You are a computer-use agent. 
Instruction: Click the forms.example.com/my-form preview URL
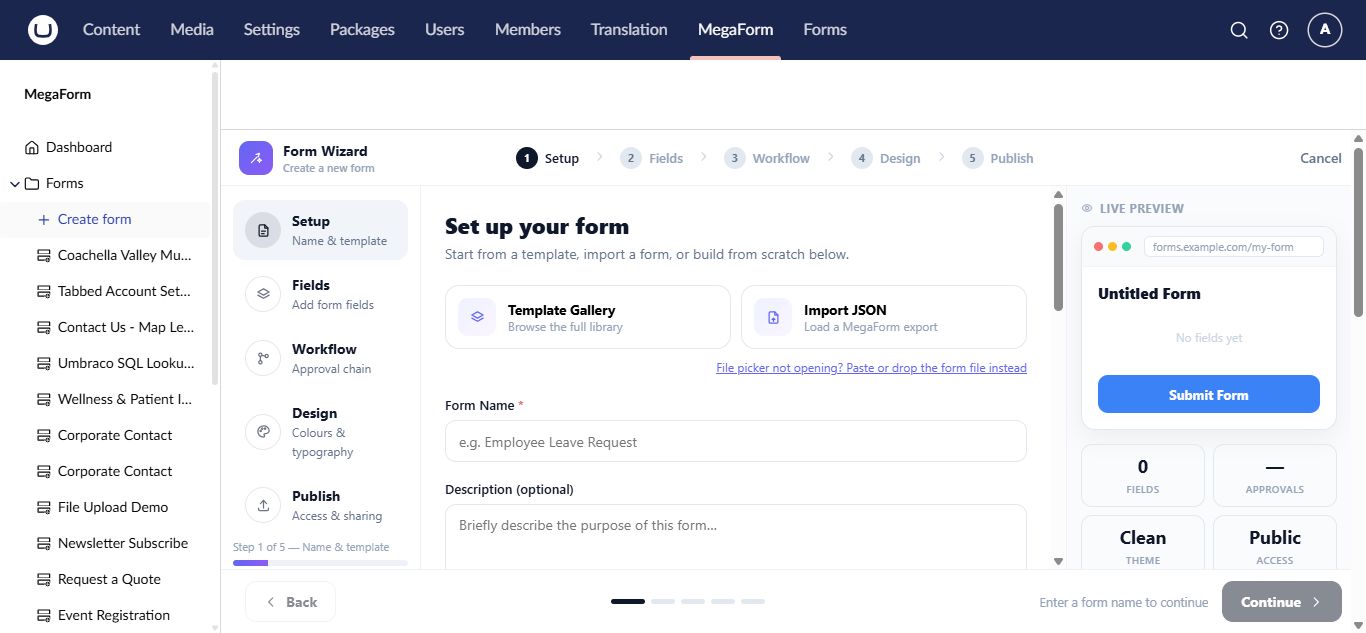(x=1234, y=247)
